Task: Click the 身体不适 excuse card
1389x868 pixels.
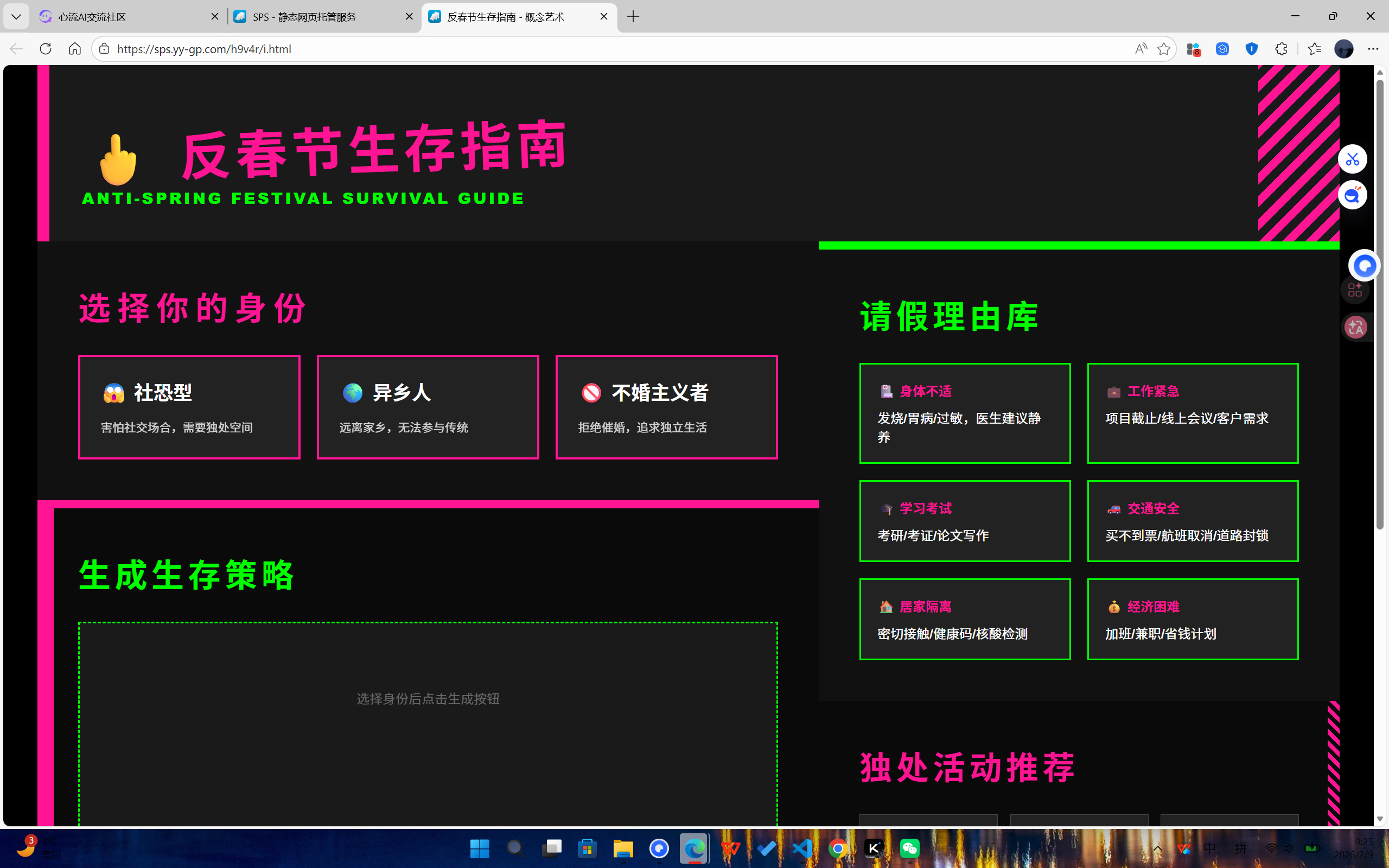Action: pos(964,413)
